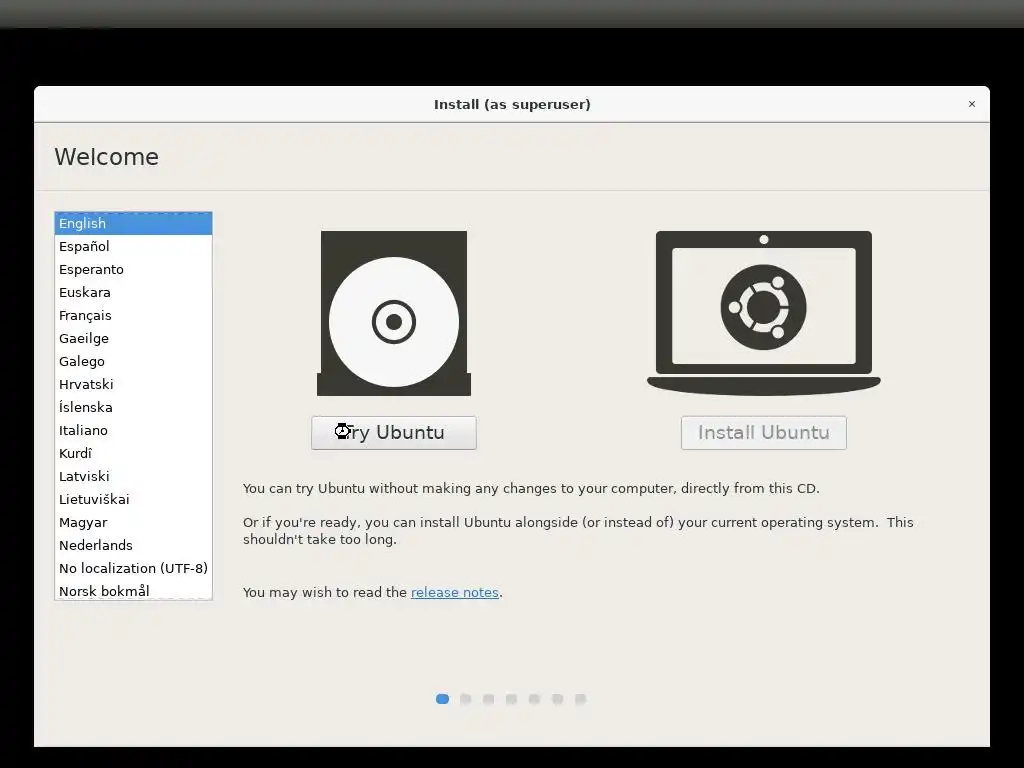Choose Italiano in the list
This screenshot has height=768, width=1024.
(133, 430)
